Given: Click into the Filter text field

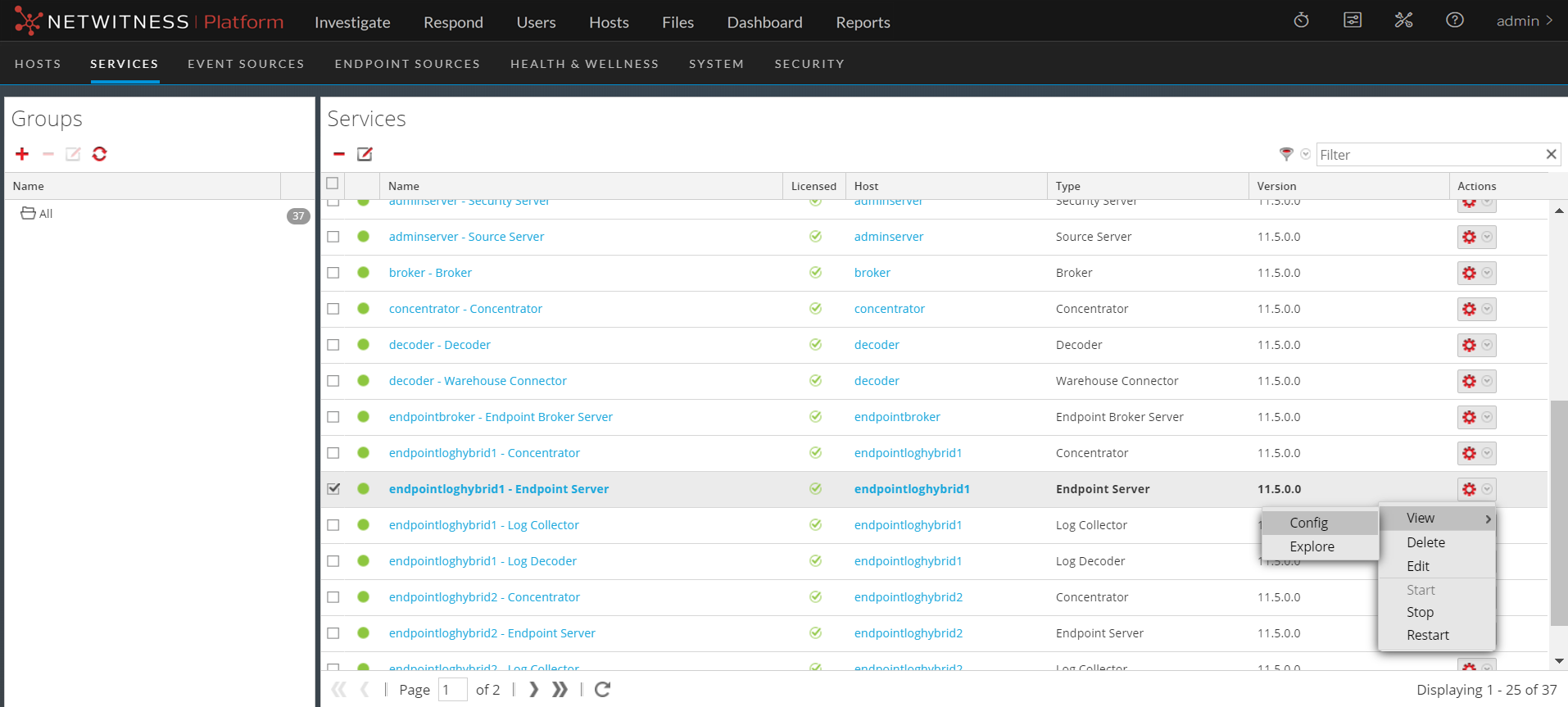Looking at the screenshot, I should tap(1429, 155).
